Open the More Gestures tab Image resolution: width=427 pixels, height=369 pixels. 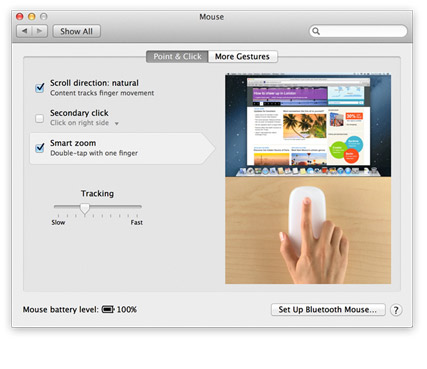[x=242, y=57]
